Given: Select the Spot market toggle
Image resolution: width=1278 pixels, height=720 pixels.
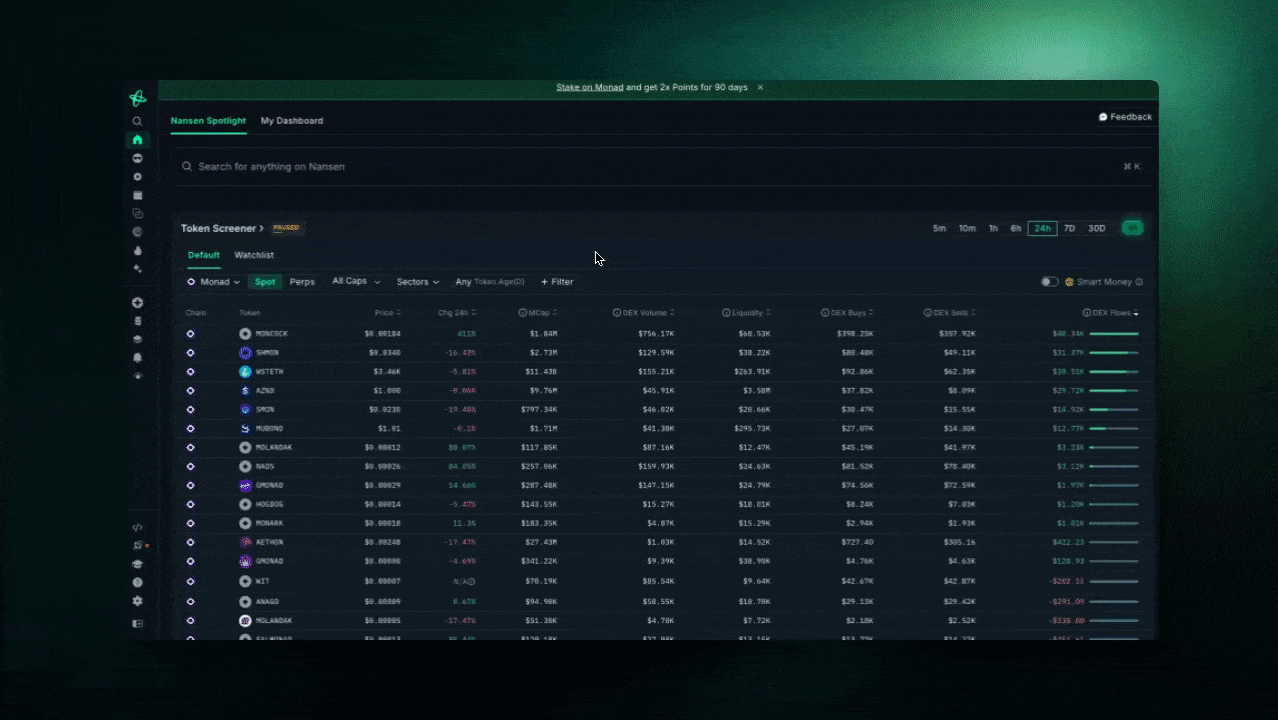Looking at the screenshot, I should tap(265, 282).
